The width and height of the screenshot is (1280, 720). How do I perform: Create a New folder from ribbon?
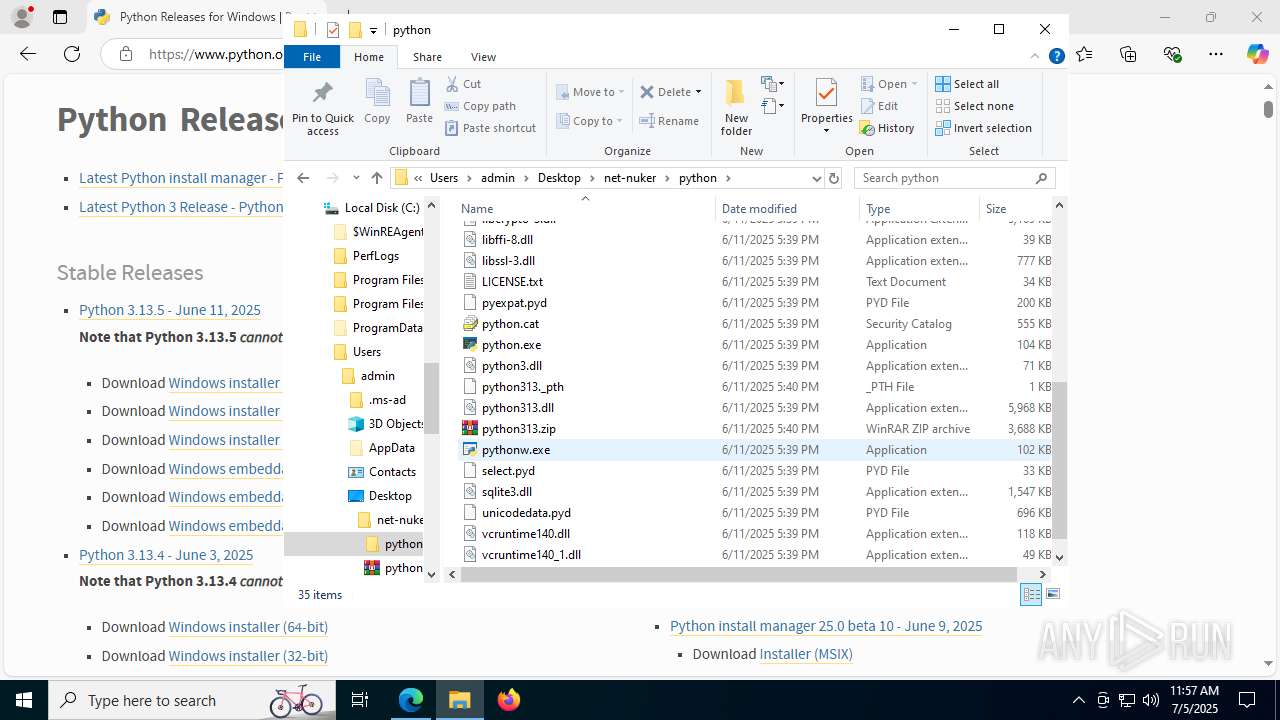(x=736, y=108)
